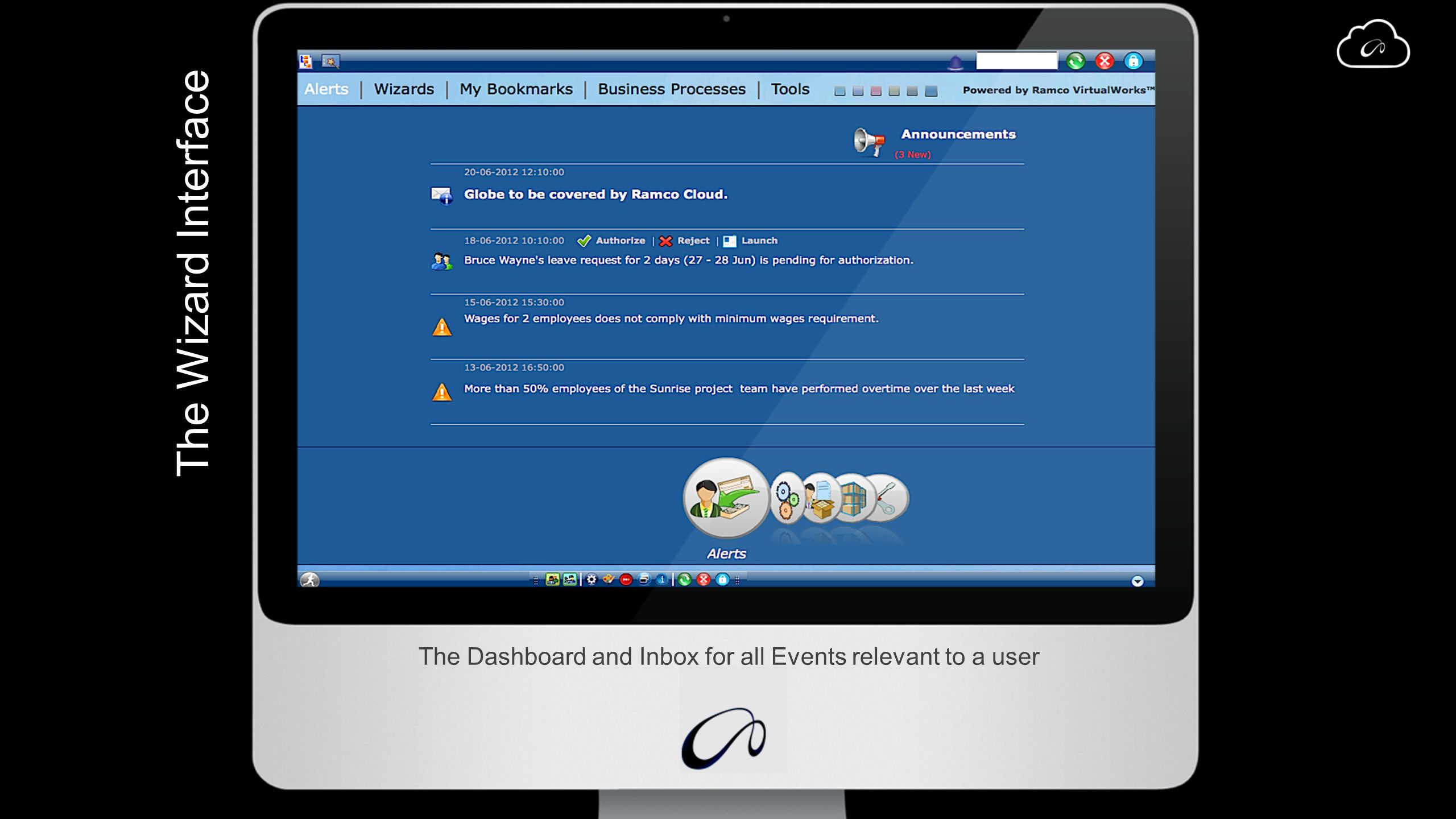Click the two-people icon beside the leave request
This screenshot has height=819, width=1456.
[442, 262]
